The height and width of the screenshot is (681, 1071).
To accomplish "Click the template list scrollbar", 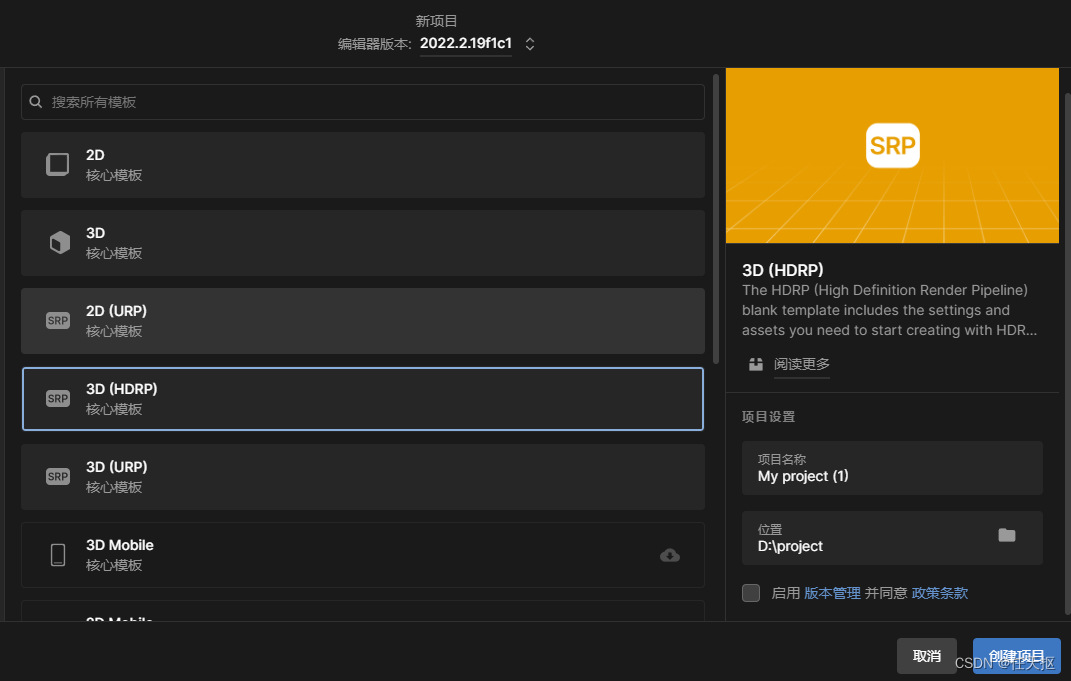I will click(716, 219).
